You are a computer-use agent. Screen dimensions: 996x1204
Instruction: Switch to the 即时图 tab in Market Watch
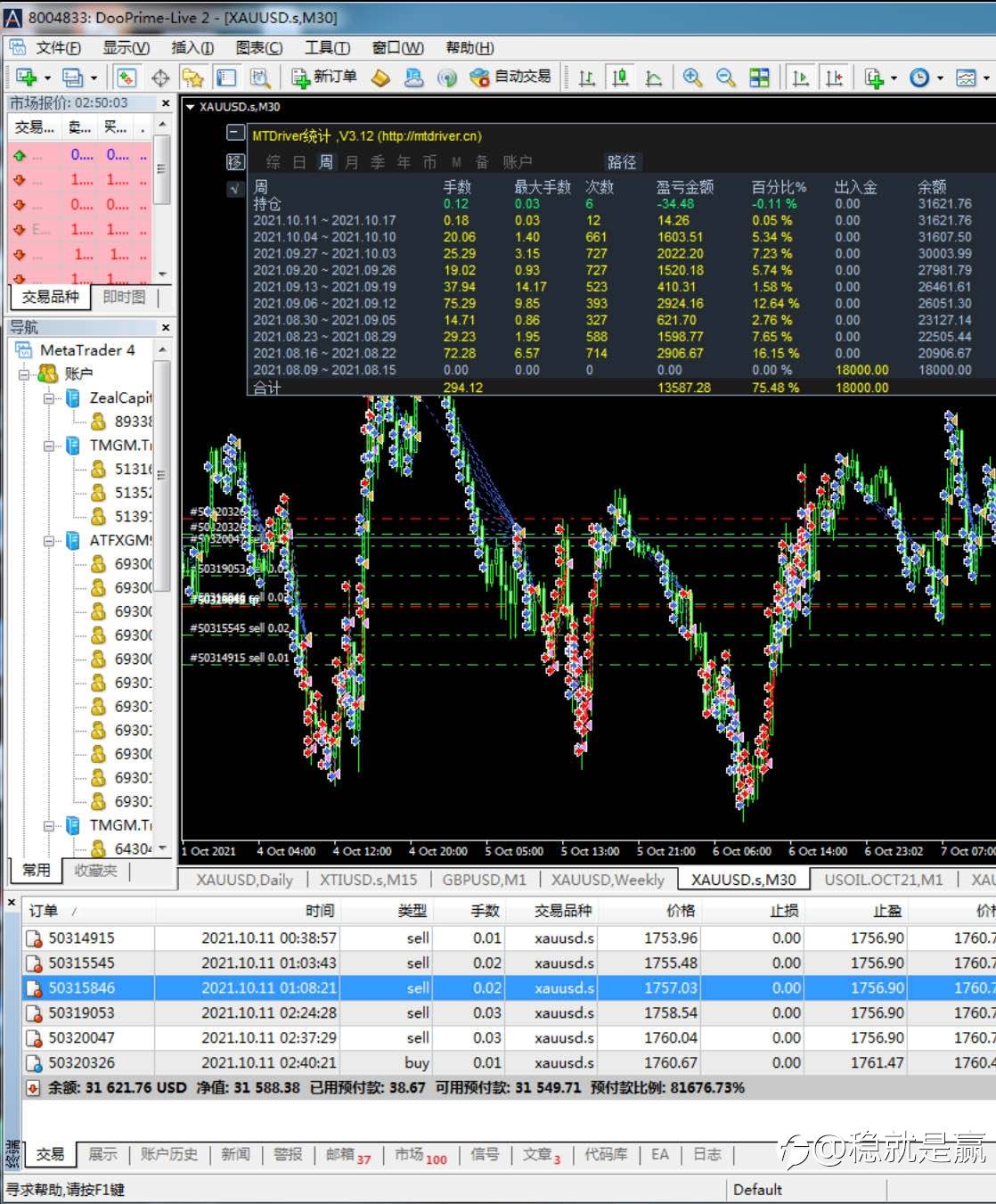click(124, 297)
